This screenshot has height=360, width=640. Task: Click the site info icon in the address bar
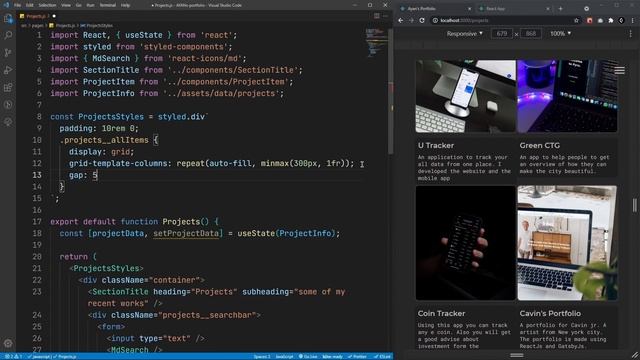pyautogui.click(x=435, y=20)
